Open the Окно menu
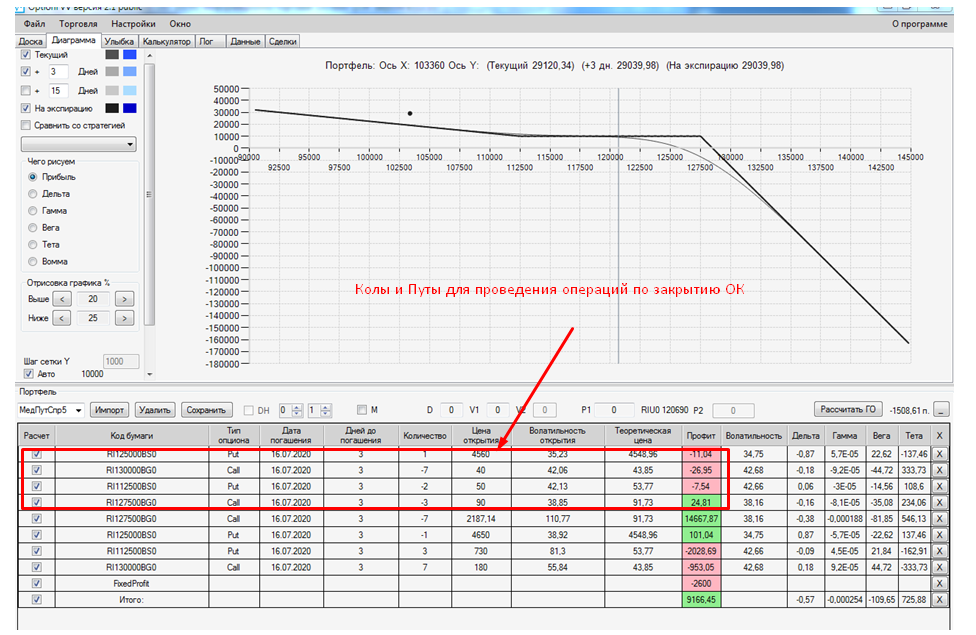The width and height of the screenshot is (976, 635). [x=180, y=24]
